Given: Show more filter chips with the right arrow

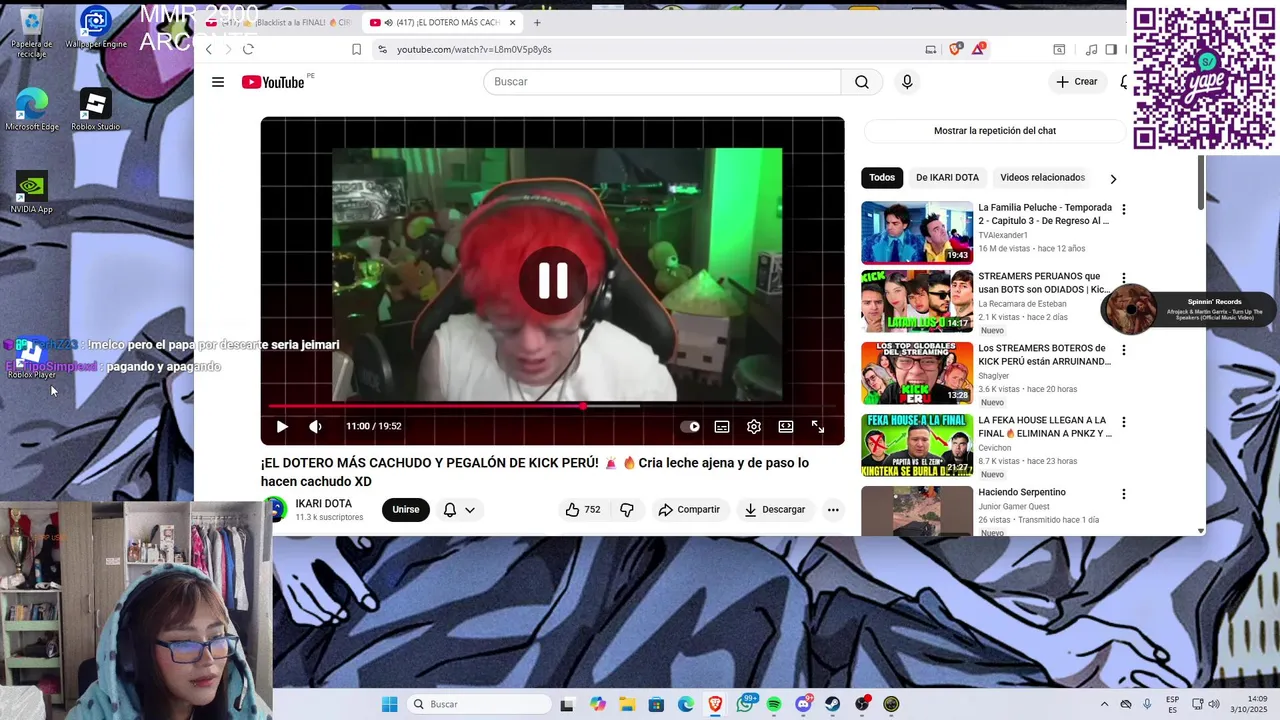Looking at the screenshot, I should click(1113, 179).
